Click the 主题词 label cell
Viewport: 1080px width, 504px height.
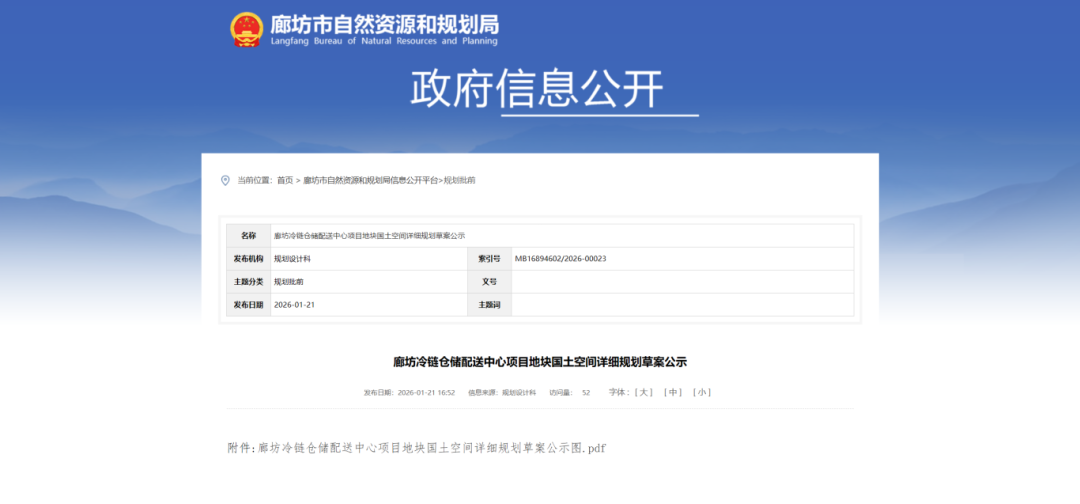(x=490, y=304)
